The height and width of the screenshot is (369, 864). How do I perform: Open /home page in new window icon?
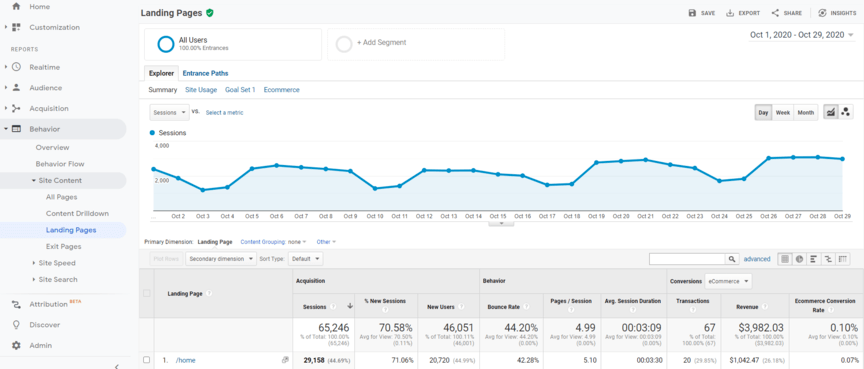pos(285,360)
